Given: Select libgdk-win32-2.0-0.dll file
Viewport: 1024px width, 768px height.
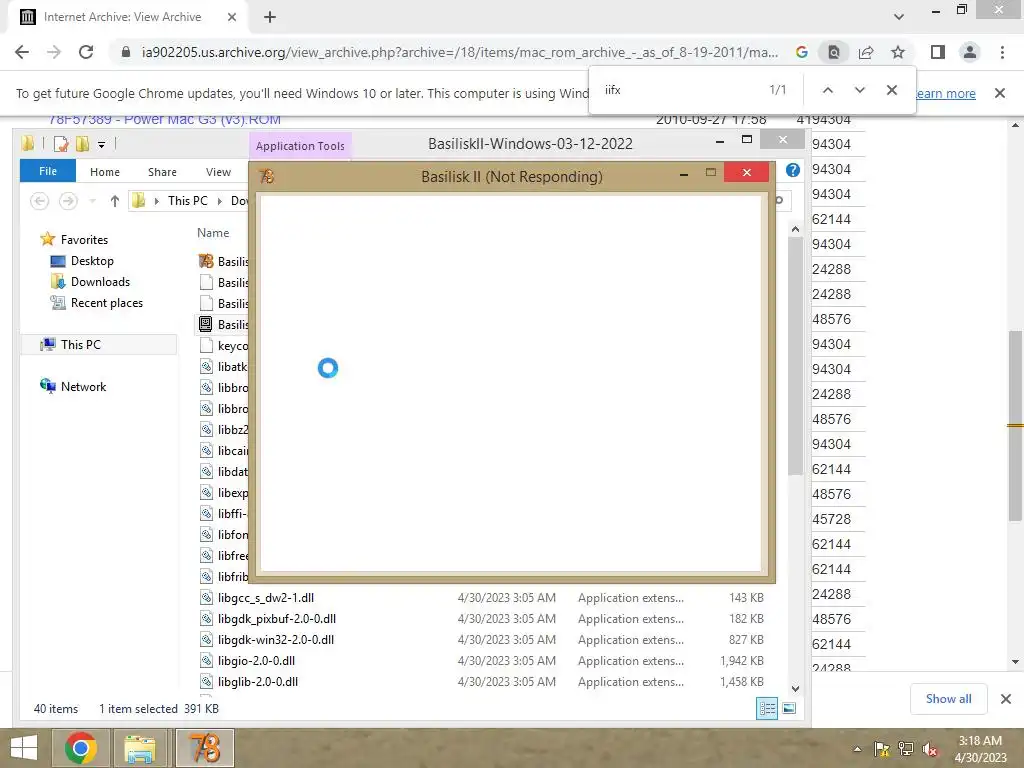Looking at the screenshot, I should [x=276, y=639].
